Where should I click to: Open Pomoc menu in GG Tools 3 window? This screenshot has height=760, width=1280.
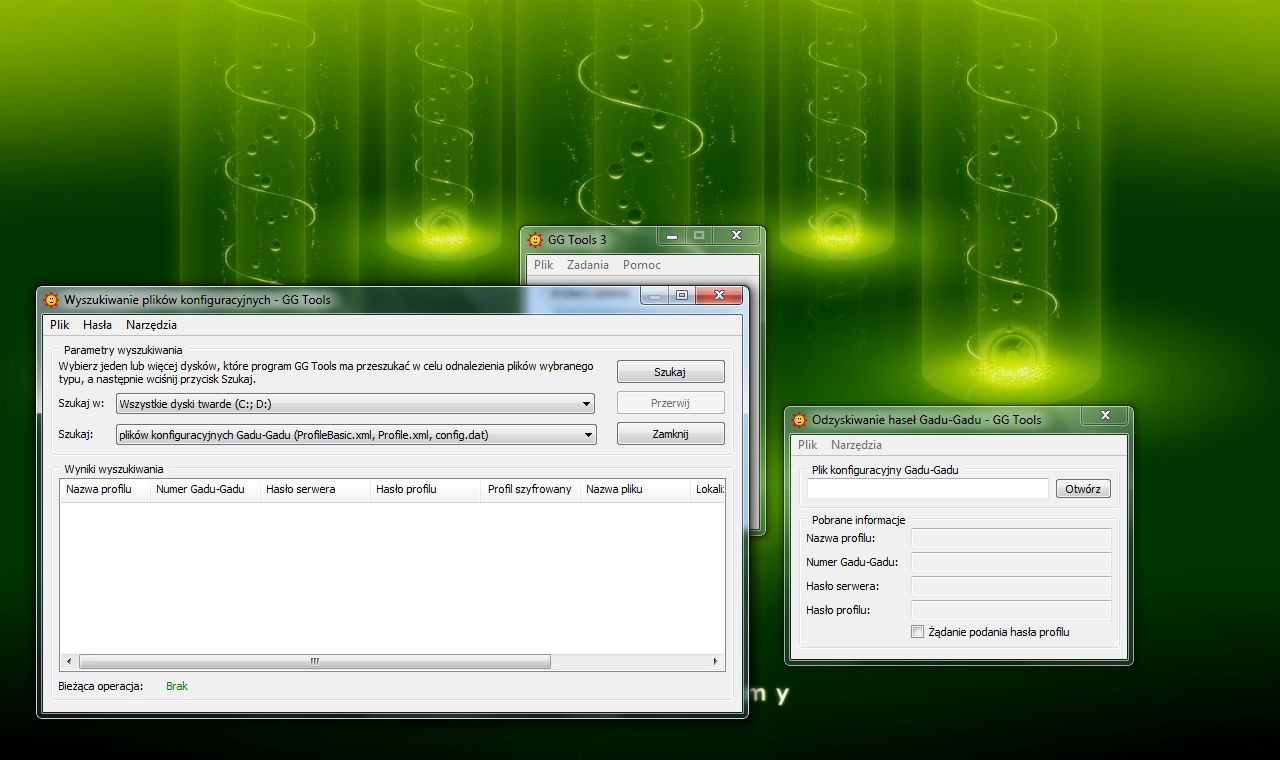[641, 265]
